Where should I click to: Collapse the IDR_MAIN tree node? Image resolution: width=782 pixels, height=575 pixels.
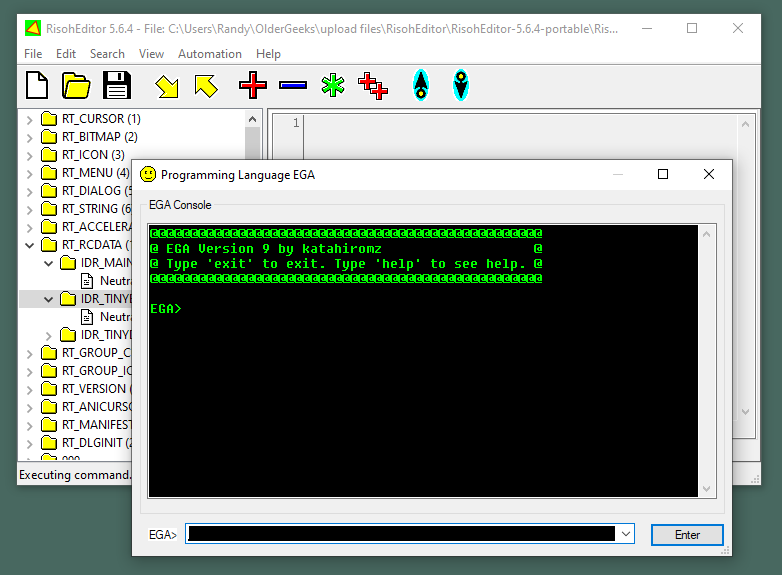(x=48, y=263)
